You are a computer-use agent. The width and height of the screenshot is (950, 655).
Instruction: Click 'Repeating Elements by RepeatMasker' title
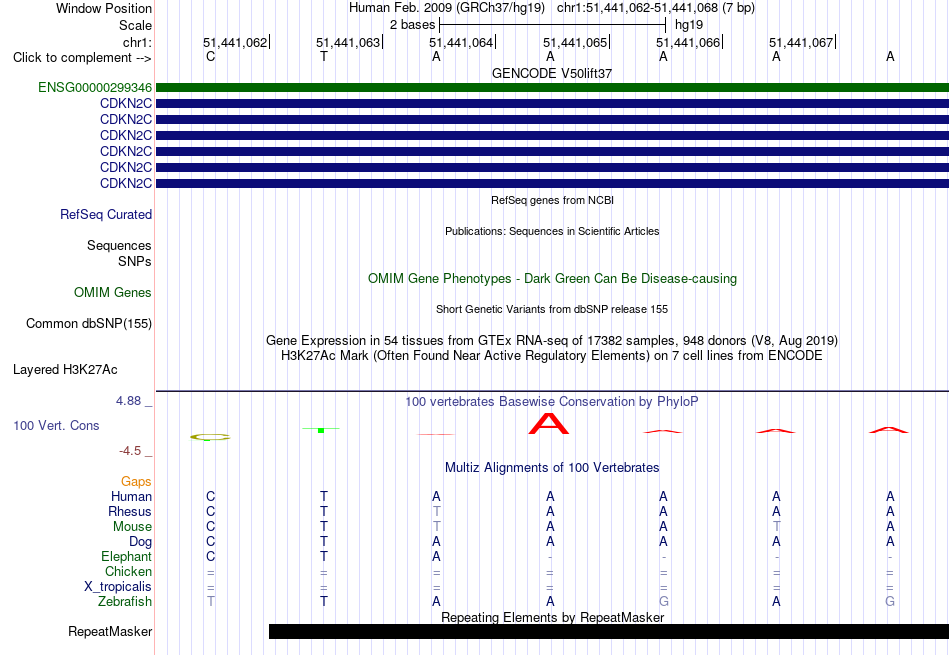click(552, 617)
